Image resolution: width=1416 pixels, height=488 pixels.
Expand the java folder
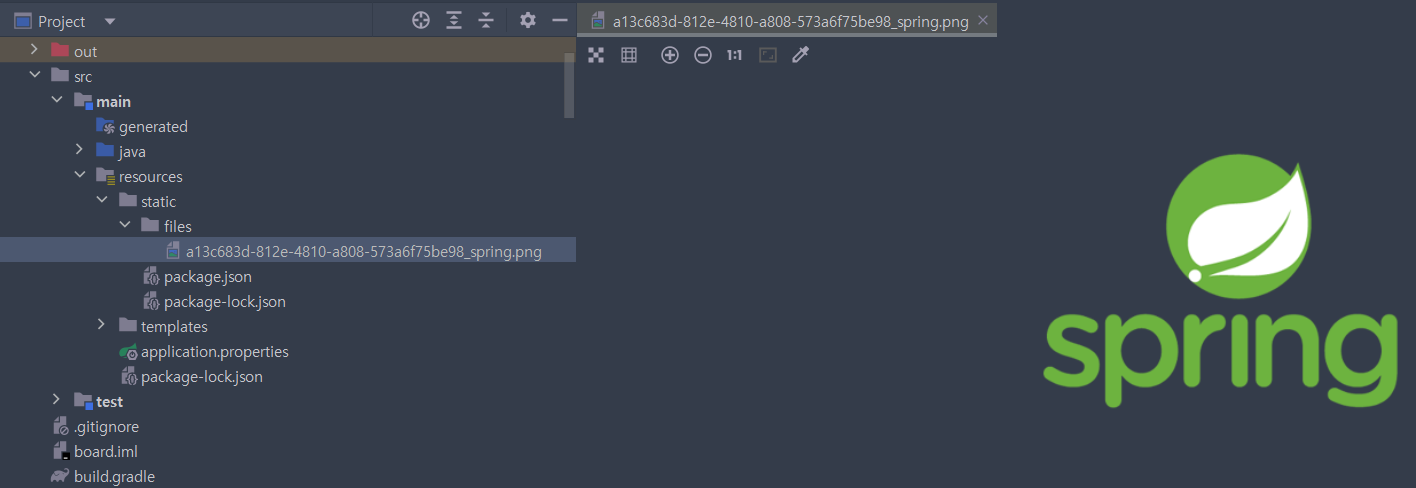(80, 151)
